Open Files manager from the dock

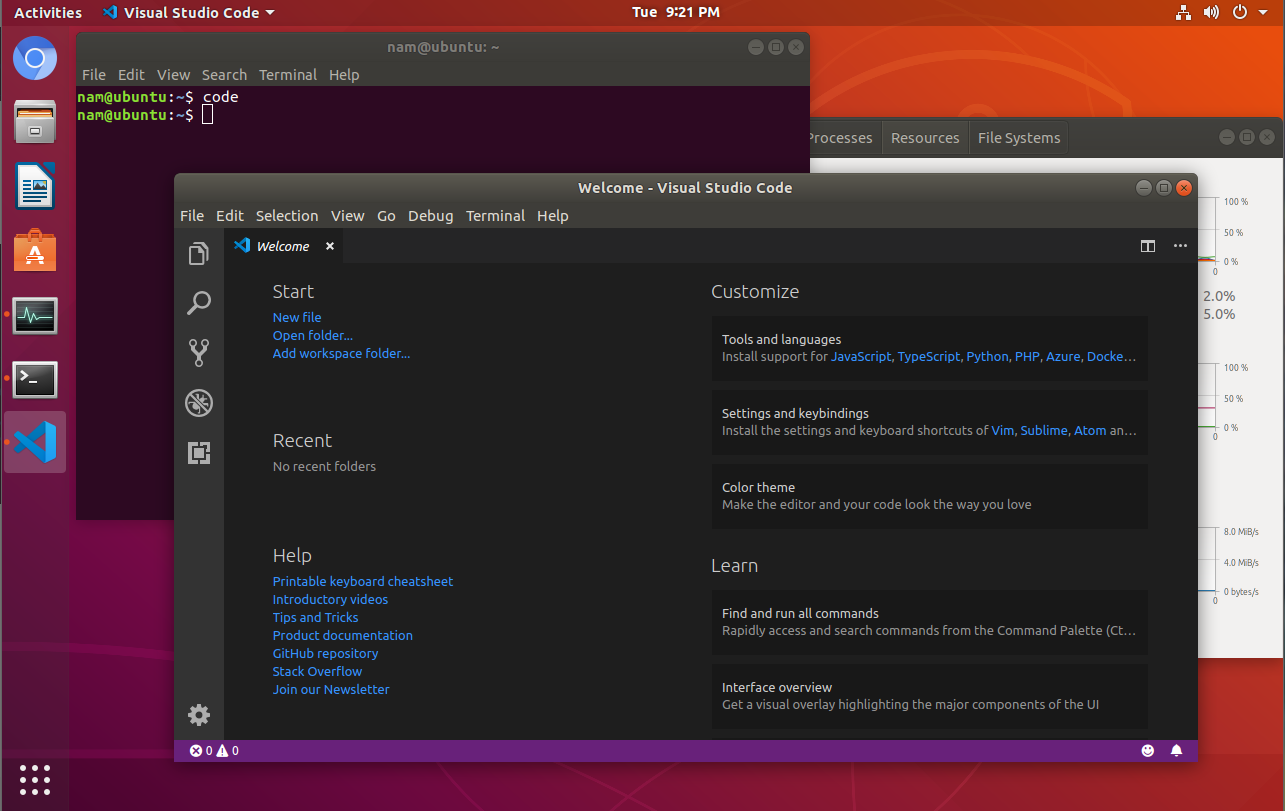35,122
